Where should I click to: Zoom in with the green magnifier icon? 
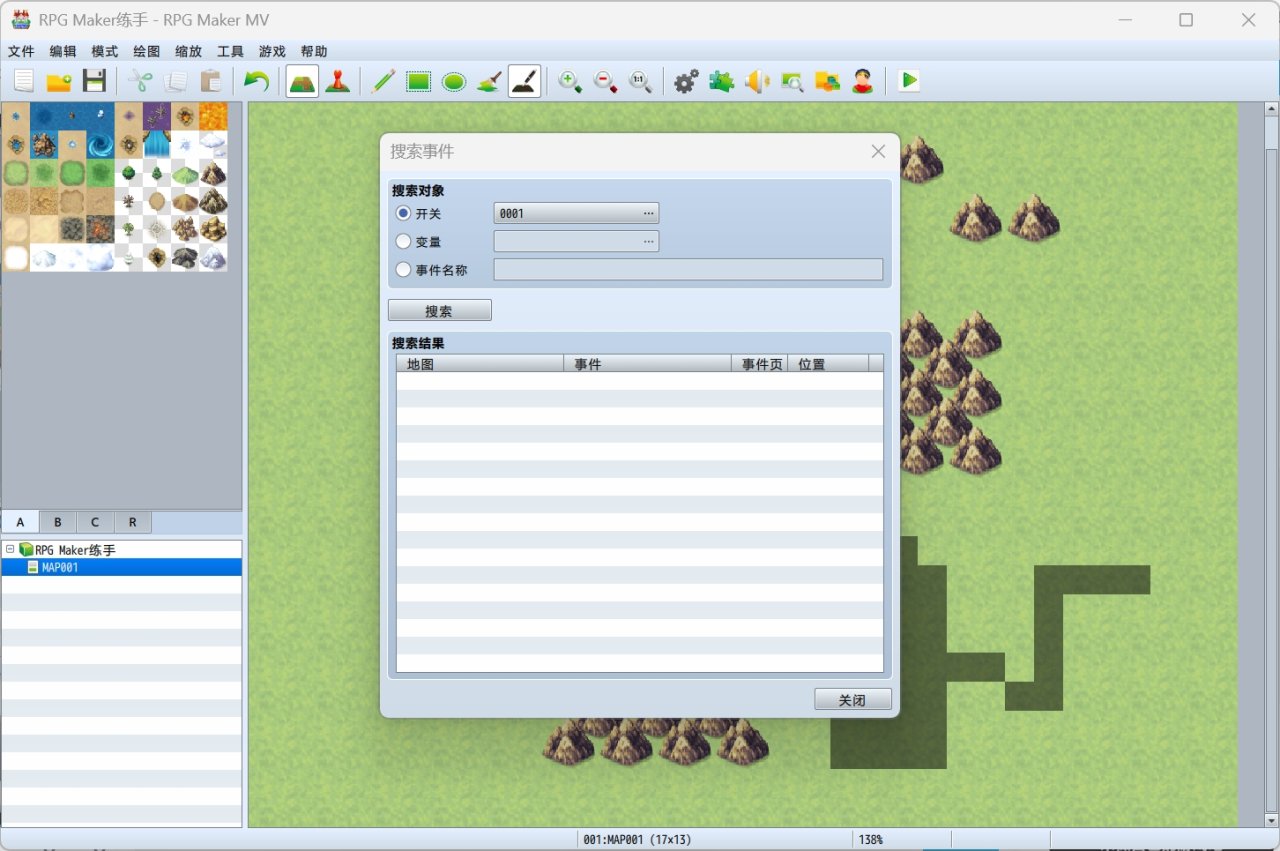[570, 82]
